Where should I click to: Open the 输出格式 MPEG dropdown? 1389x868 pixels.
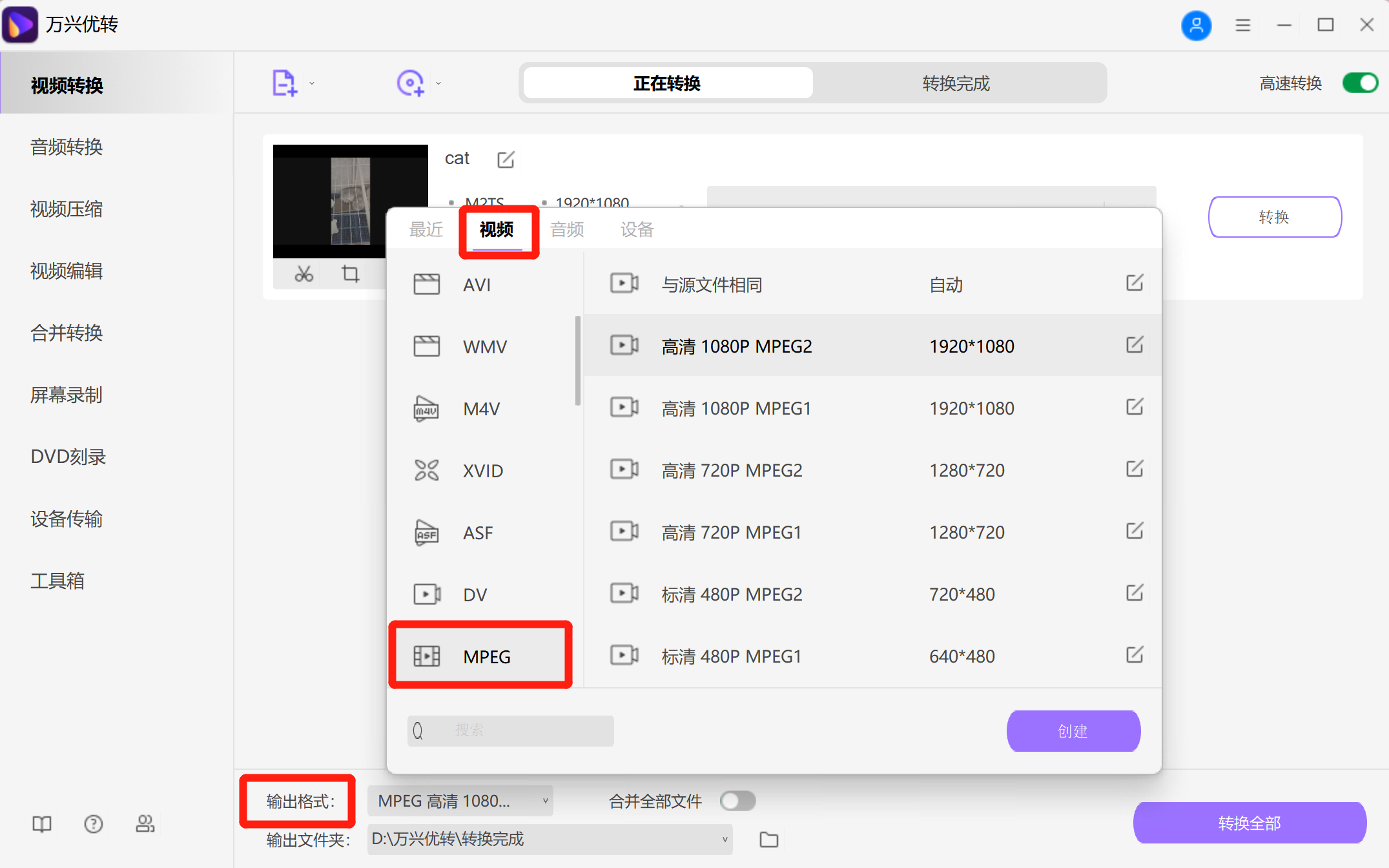[460, 801]
